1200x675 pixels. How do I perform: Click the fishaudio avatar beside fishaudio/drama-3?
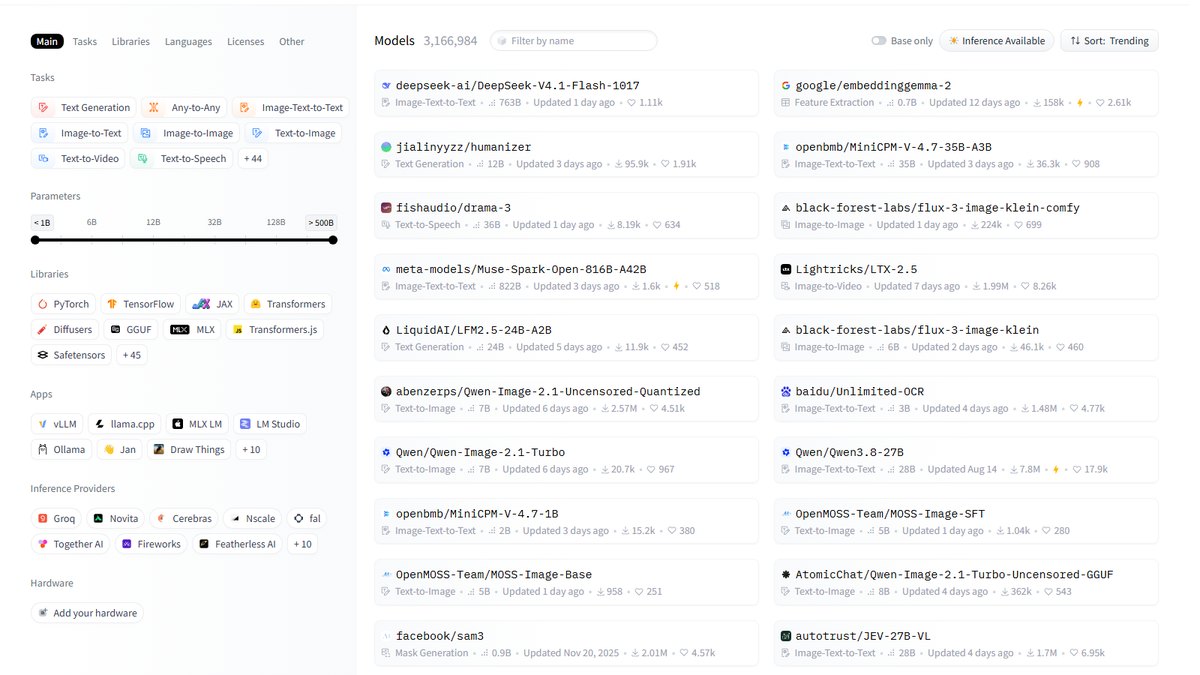point(386,208)
